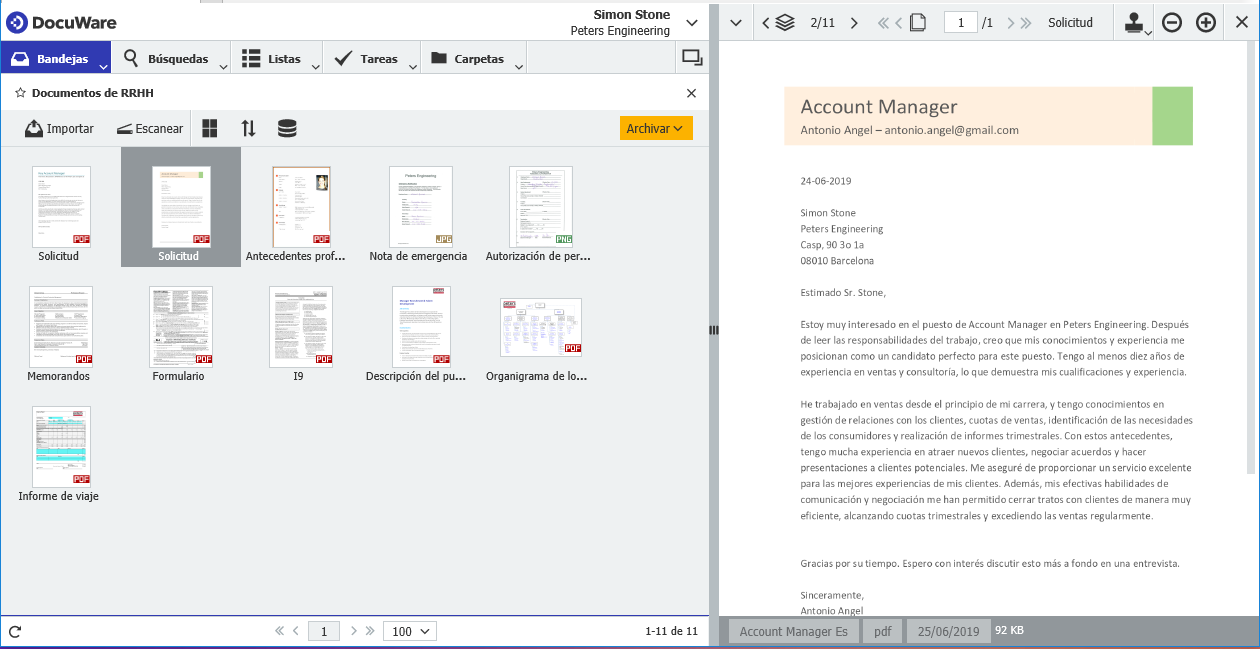Open the Archivar dropdown
The height and width of the screenshot is (649, 1260).
656,128
